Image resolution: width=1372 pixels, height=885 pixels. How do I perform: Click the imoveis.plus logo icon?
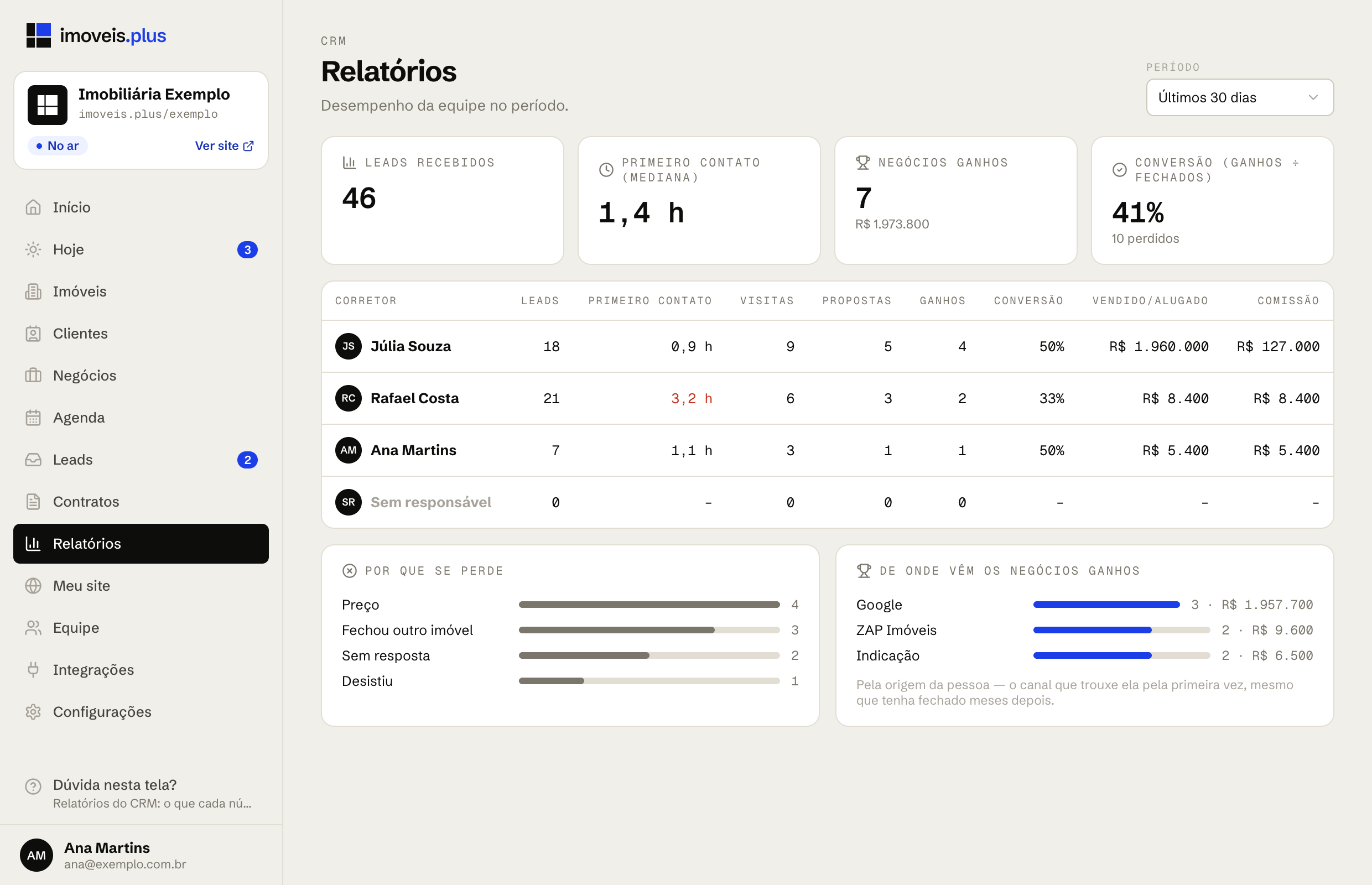tap(39, 35)
